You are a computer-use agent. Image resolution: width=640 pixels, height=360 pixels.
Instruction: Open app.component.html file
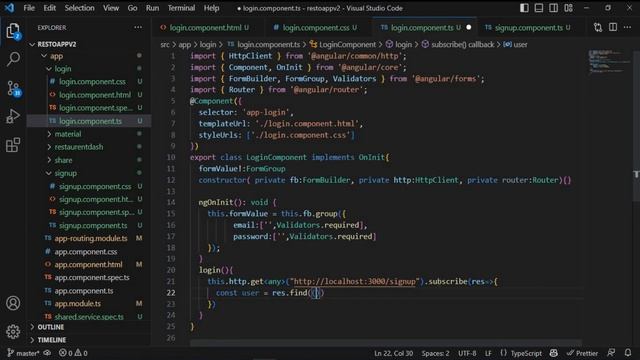coord(89,264)
